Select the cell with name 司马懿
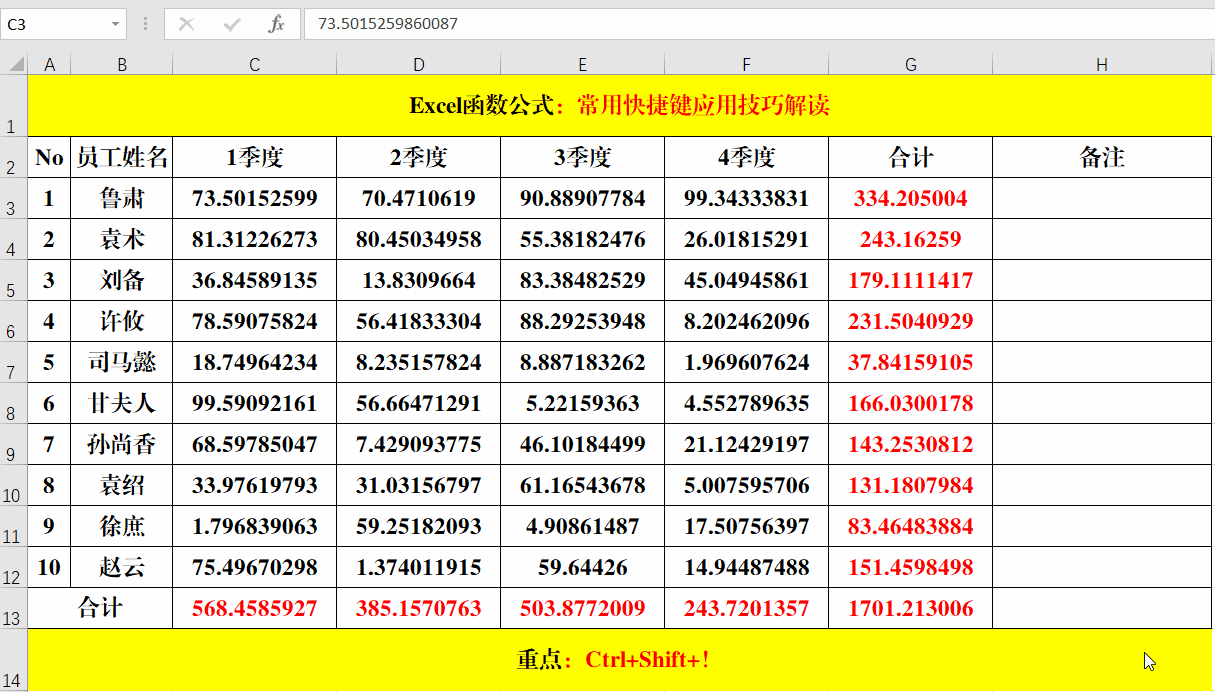Viewport: 1215px width, 692px height. [x=122, y=362]
